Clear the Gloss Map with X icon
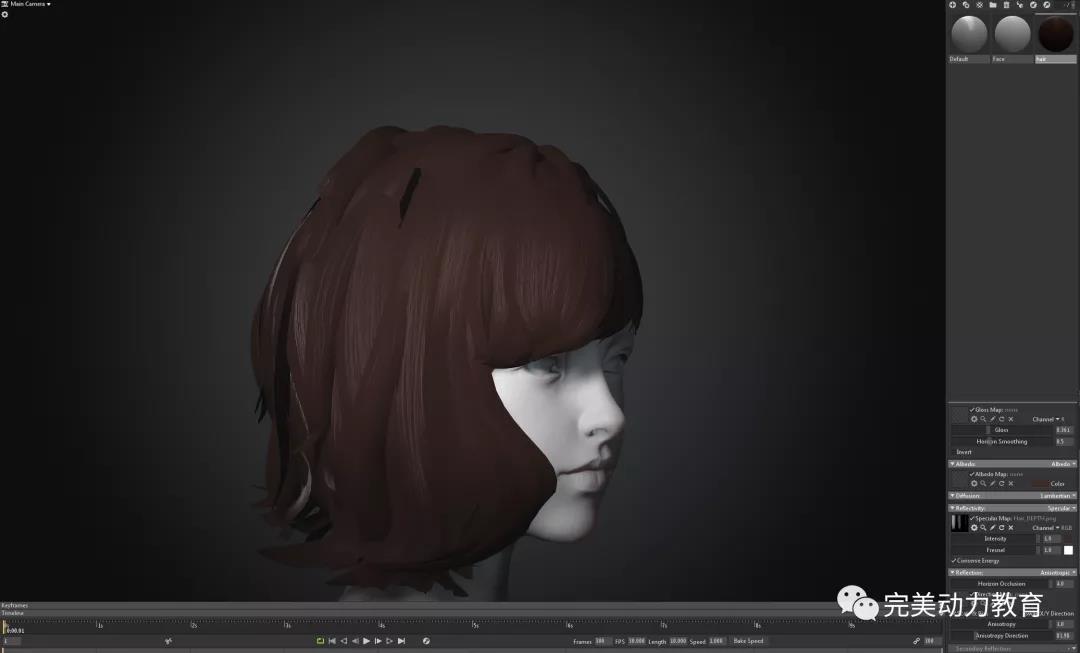Viewport: 1080px width, 653px height. [1011, 419]
